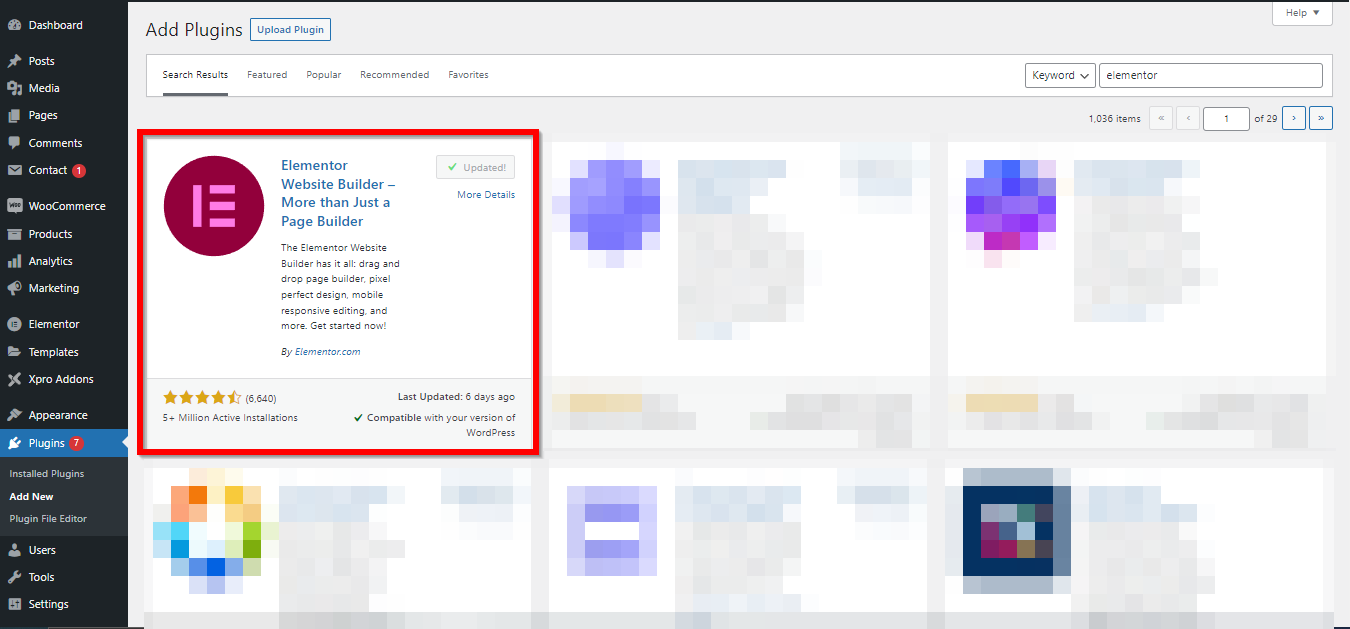Click the Plugins update count badge
The image size is (1350, 629).
click(x=76, y=443)
